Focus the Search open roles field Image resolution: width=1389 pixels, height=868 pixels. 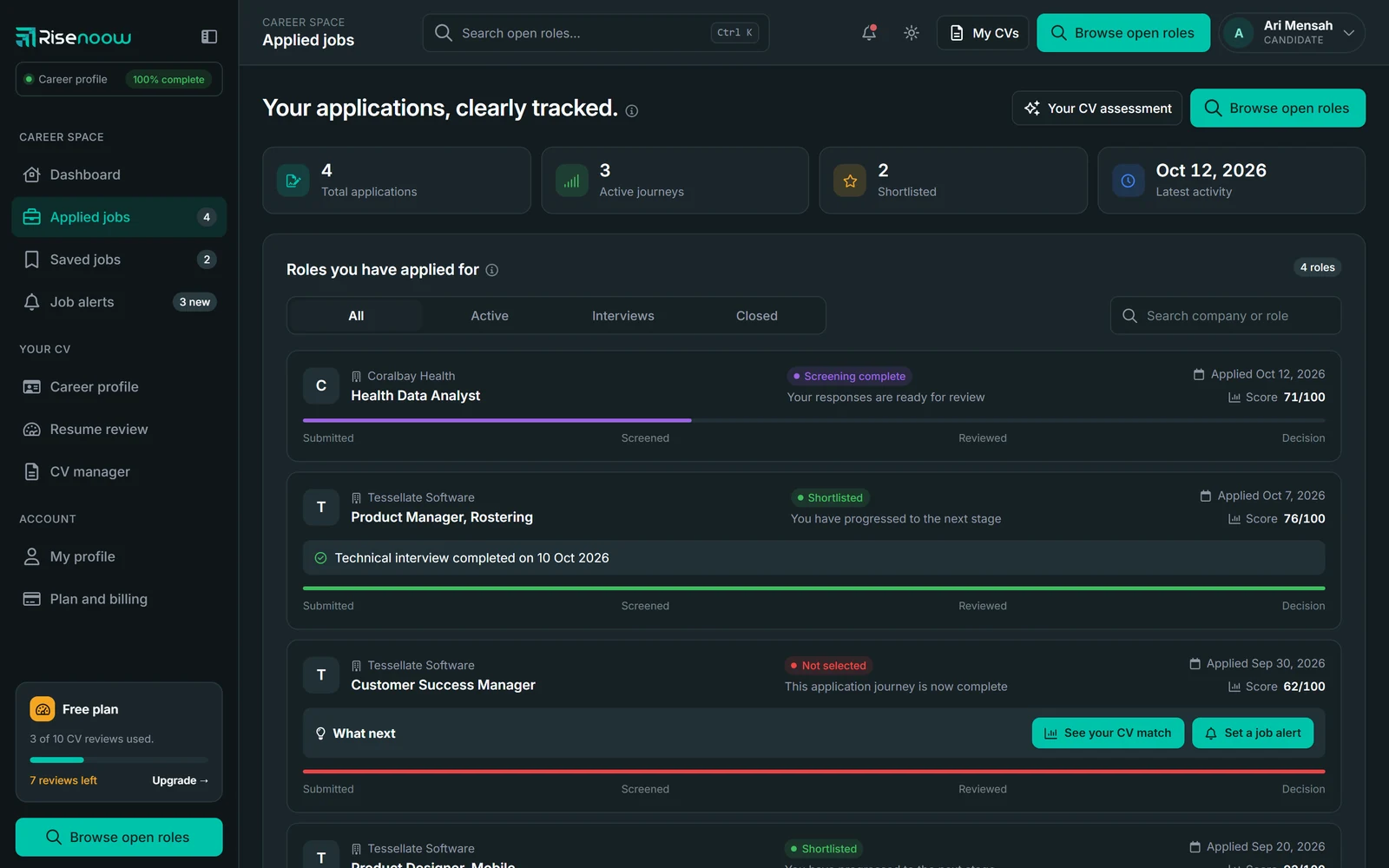(x=596, y=33)
